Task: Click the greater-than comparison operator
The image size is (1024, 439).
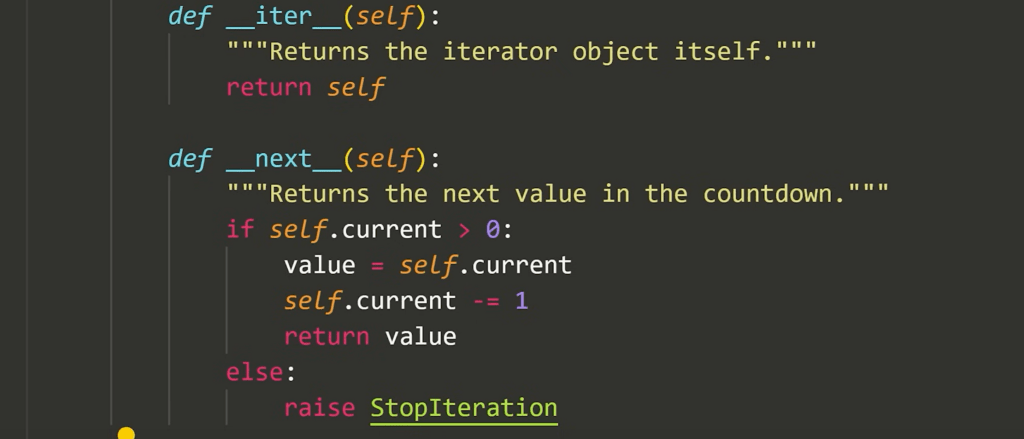Action: pos(463,229)
